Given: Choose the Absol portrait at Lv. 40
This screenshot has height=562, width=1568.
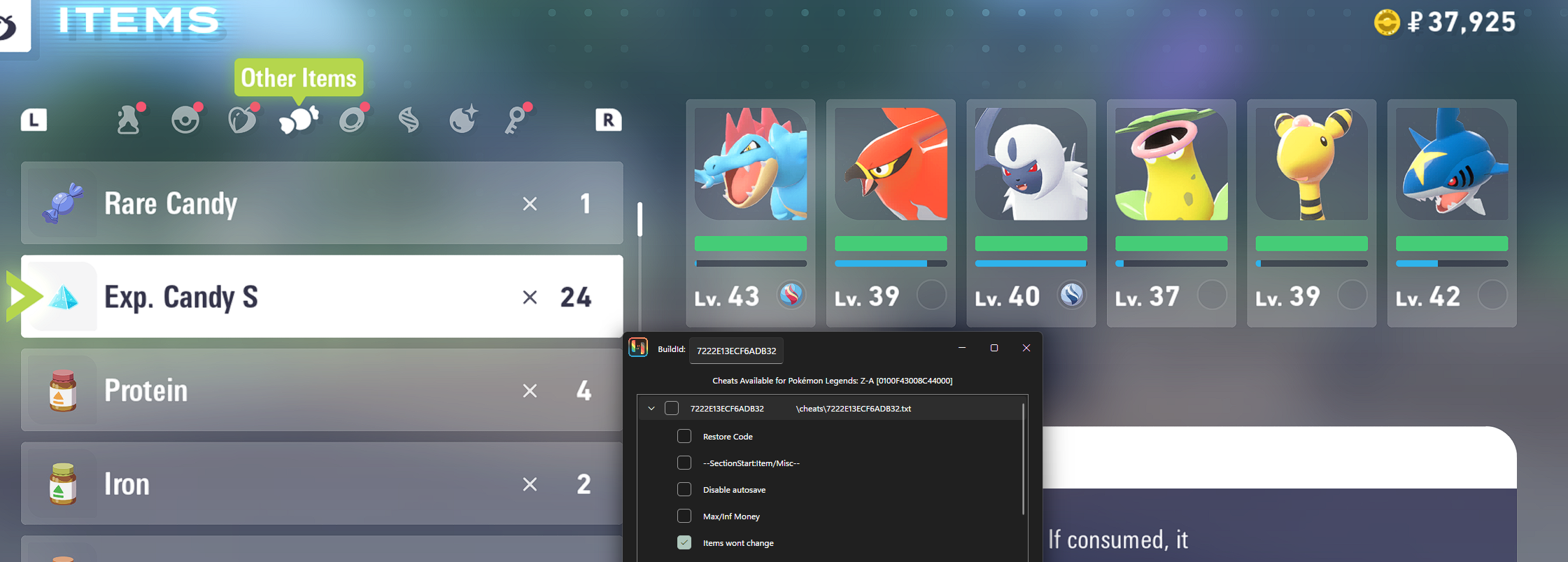Looking at the screenshot, I should 1031,164.
